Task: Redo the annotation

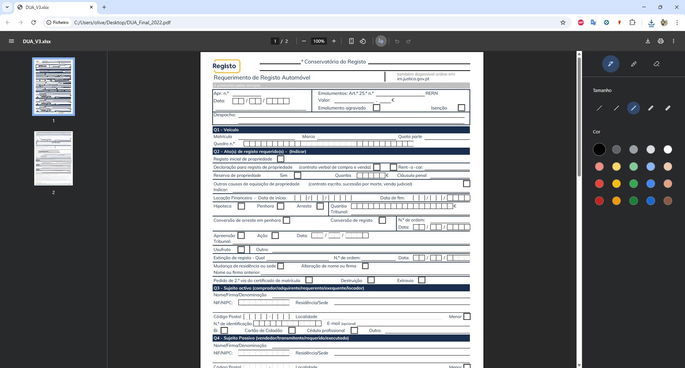Action: coord(408,42)
